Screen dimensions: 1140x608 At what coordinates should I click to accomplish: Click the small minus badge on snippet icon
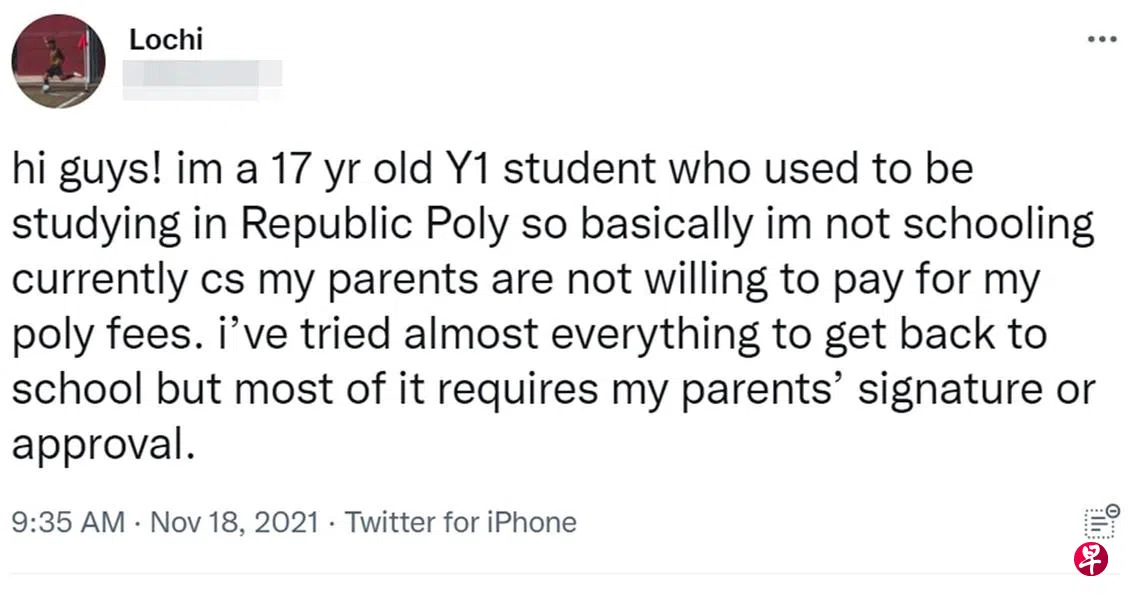(1112, 511)
